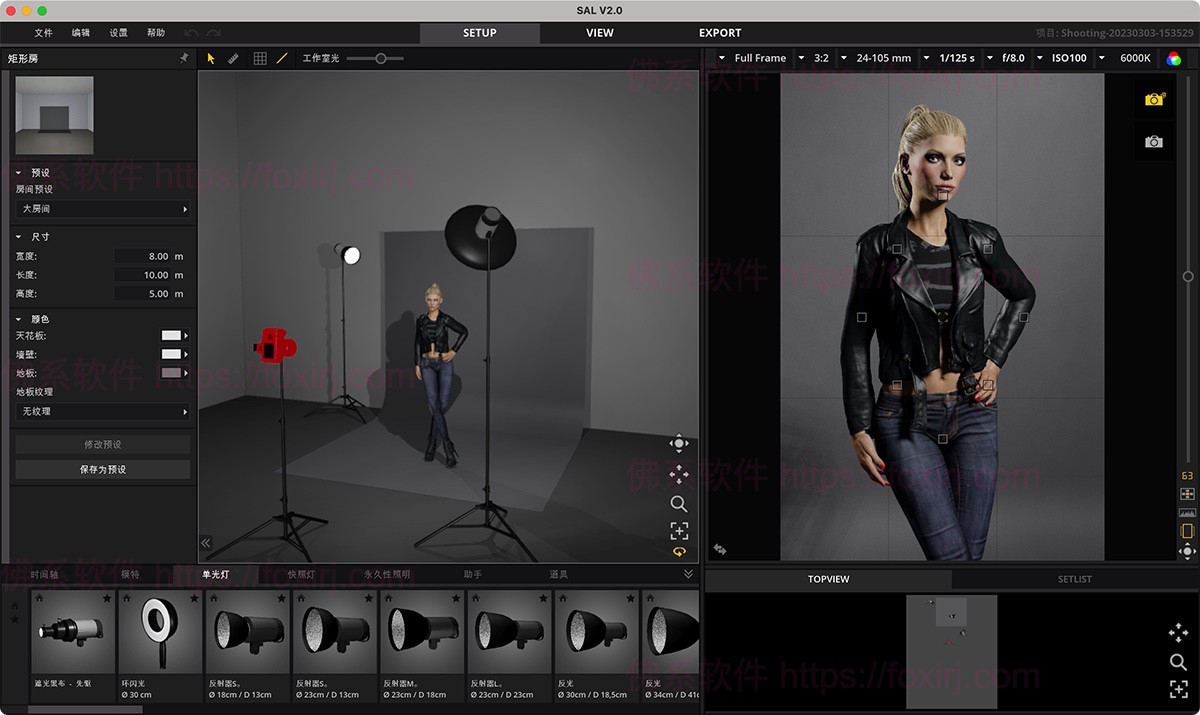Click the yellow reset view arrow icon

pyautogui.click(x=679, y=551)
